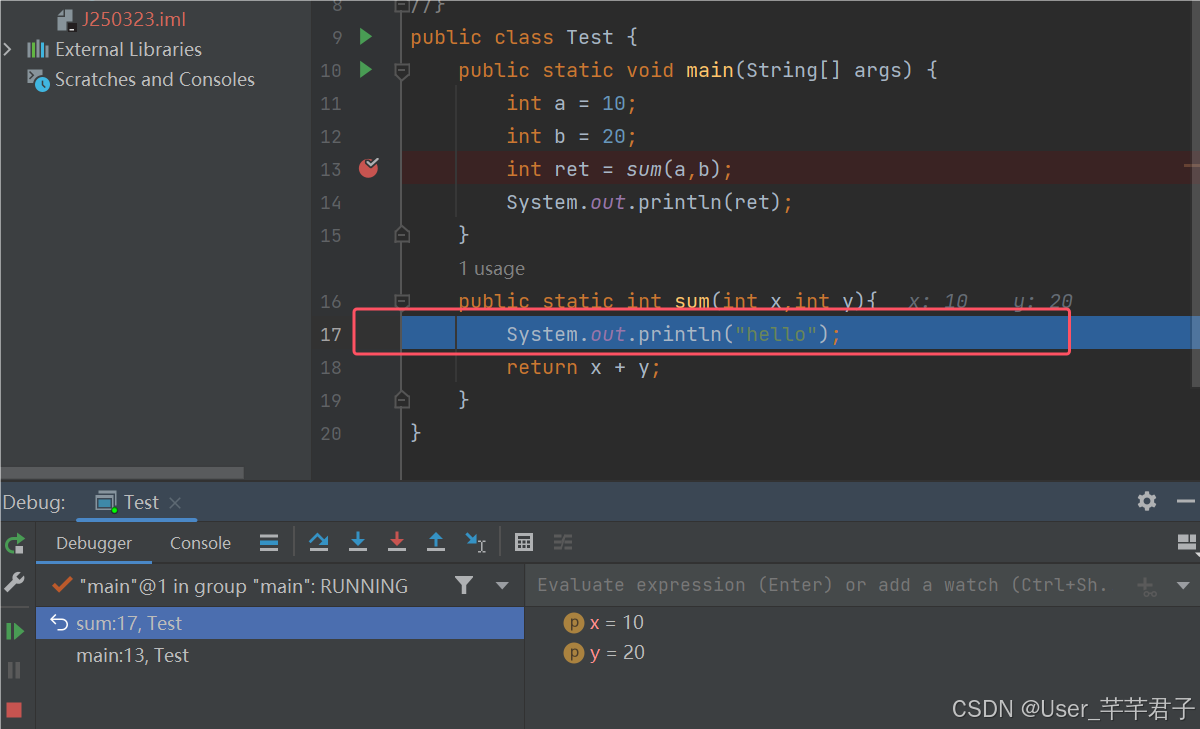Click fold end marker at line 15

tap(402, 235)
